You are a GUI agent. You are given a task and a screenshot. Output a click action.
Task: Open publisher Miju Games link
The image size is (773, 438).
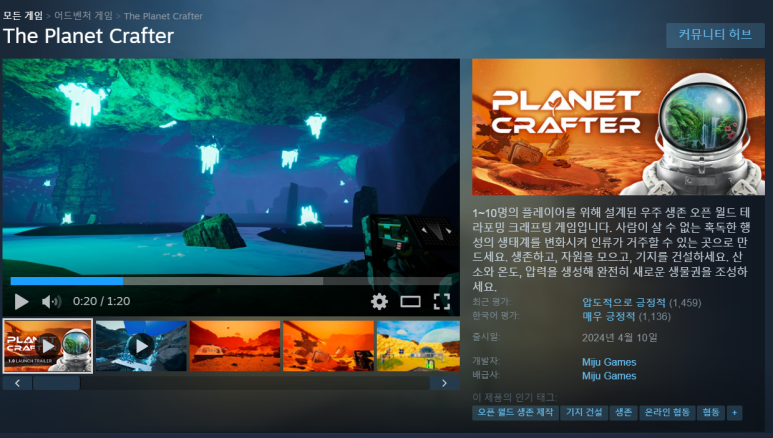[609, 376]
